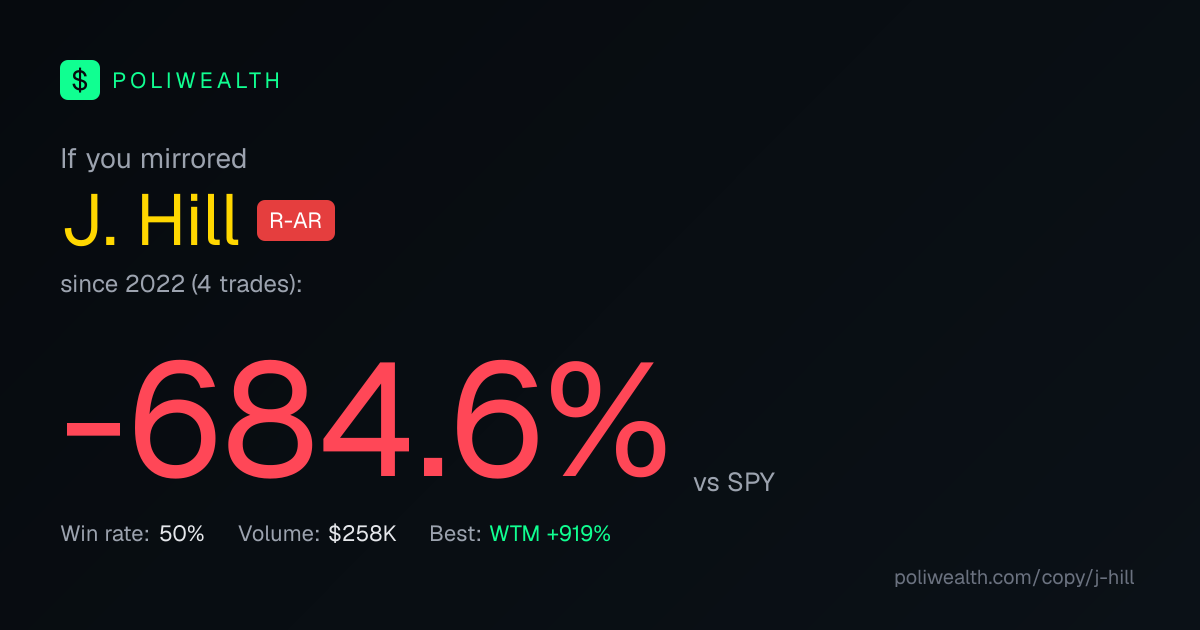This screenshot has width=1200, height=630.
Task: Select the R-AR party badge
Action: coord(296,221)
